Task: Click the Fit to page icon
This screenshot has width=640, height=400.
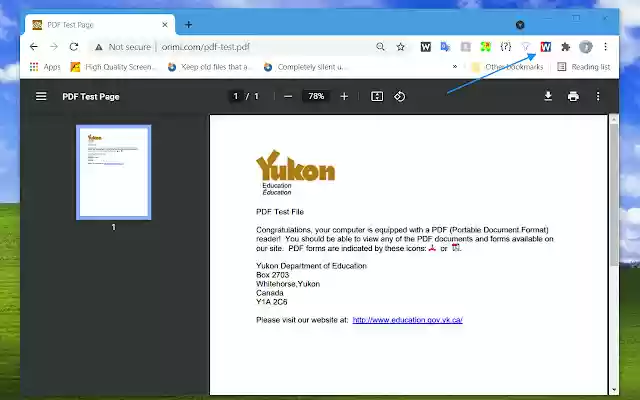Action: (x=377, y=96)
